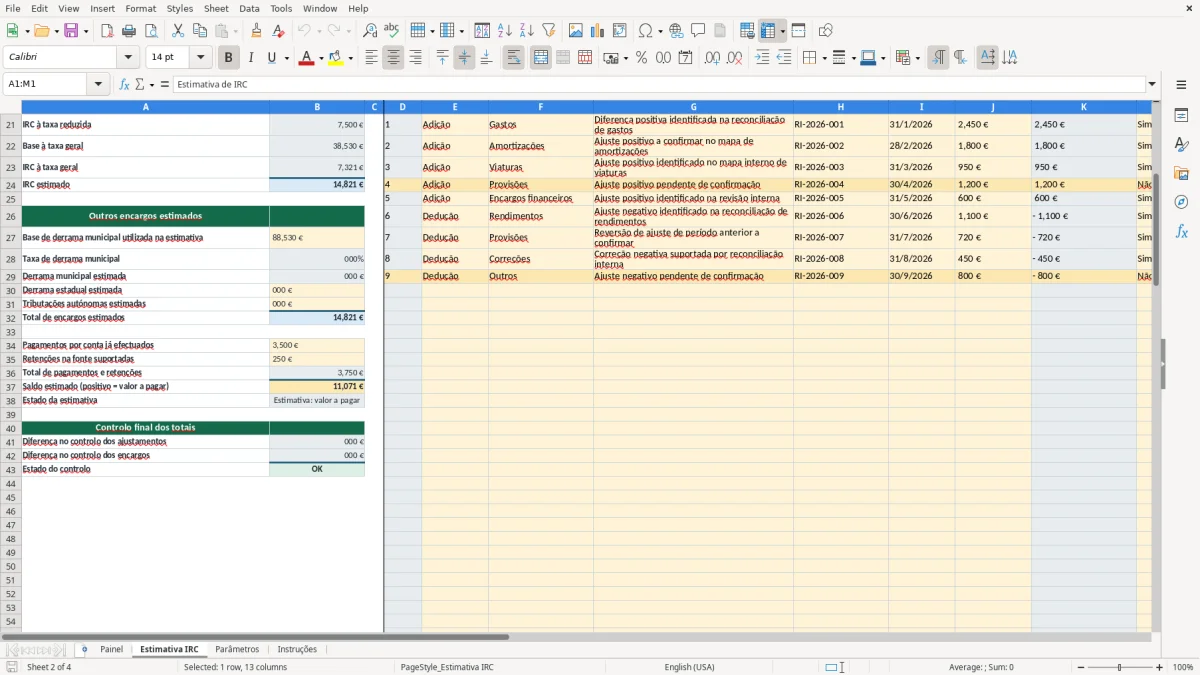1200x675 pixels.
Task: Click the Print icon
Action: [x=129, y=31]
